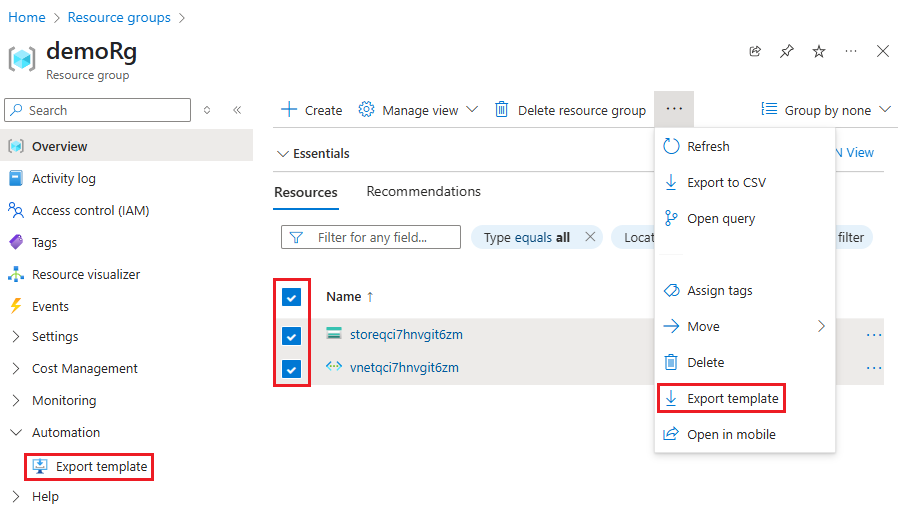Click the demoRg resource group cube icon

click(x=22, y=58)
